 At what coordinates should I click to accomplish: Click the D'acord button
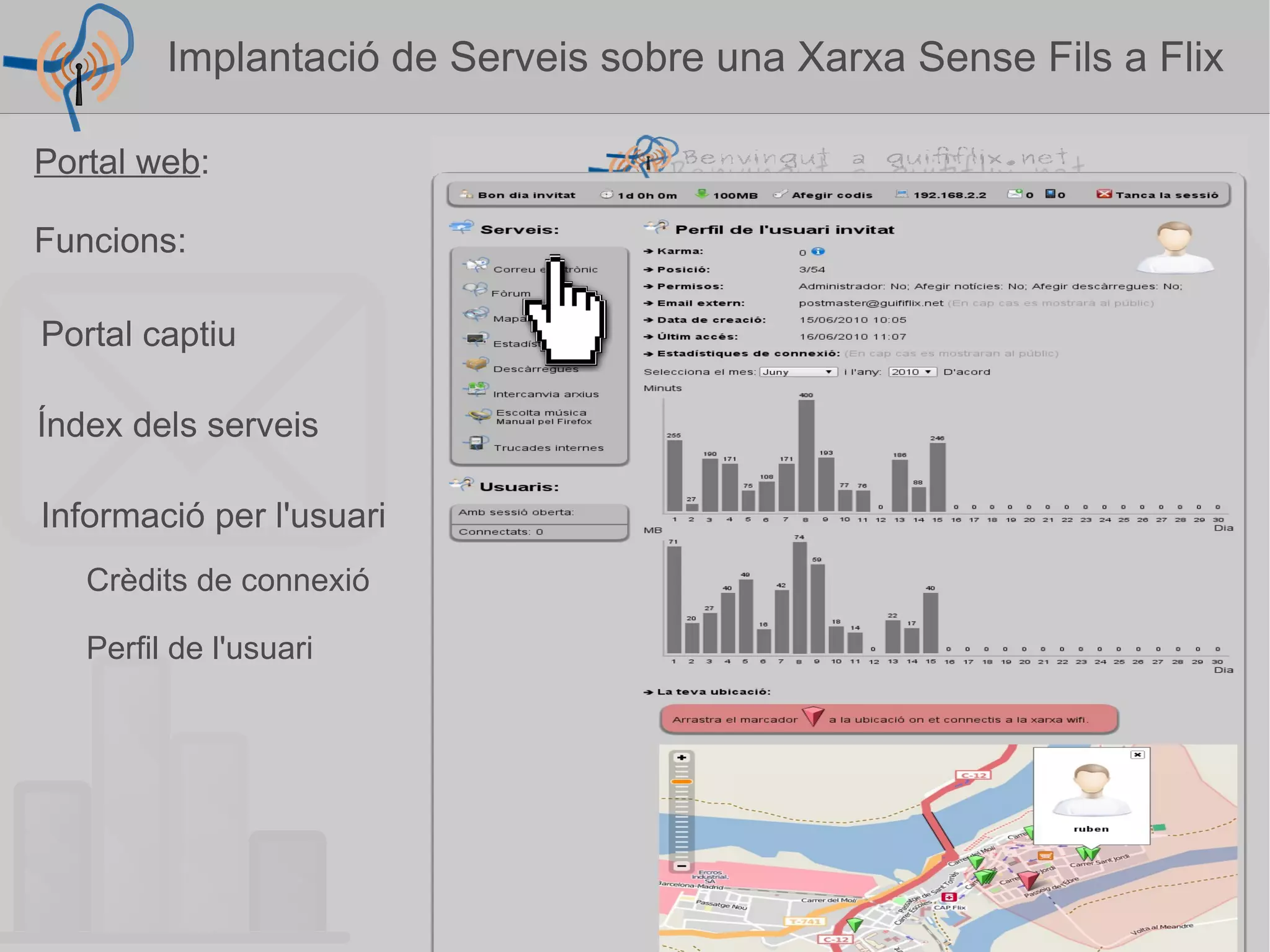pyautogui.click(x=967, y=371)
